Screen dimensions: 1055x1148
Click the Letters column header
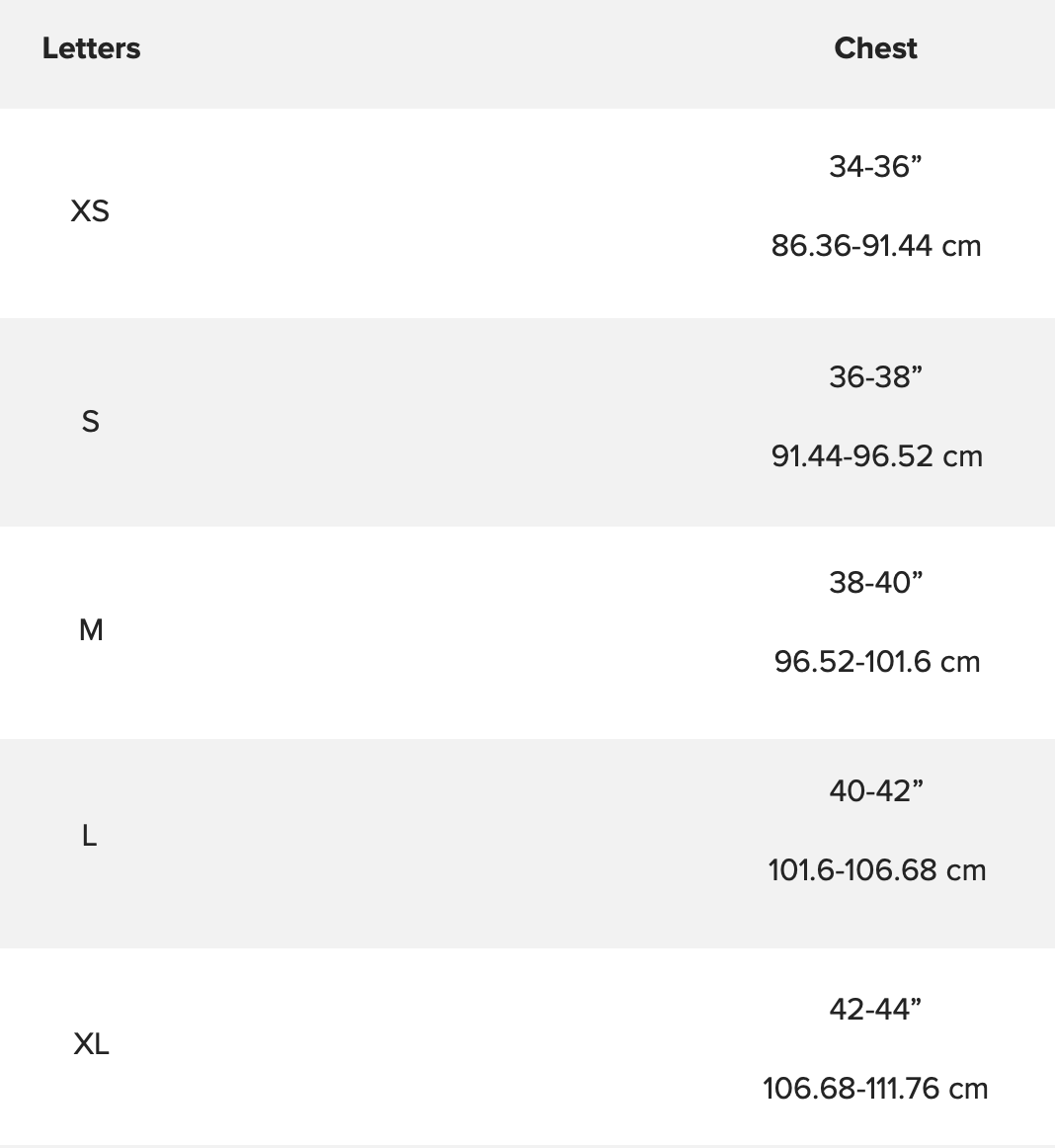point(91,48)
